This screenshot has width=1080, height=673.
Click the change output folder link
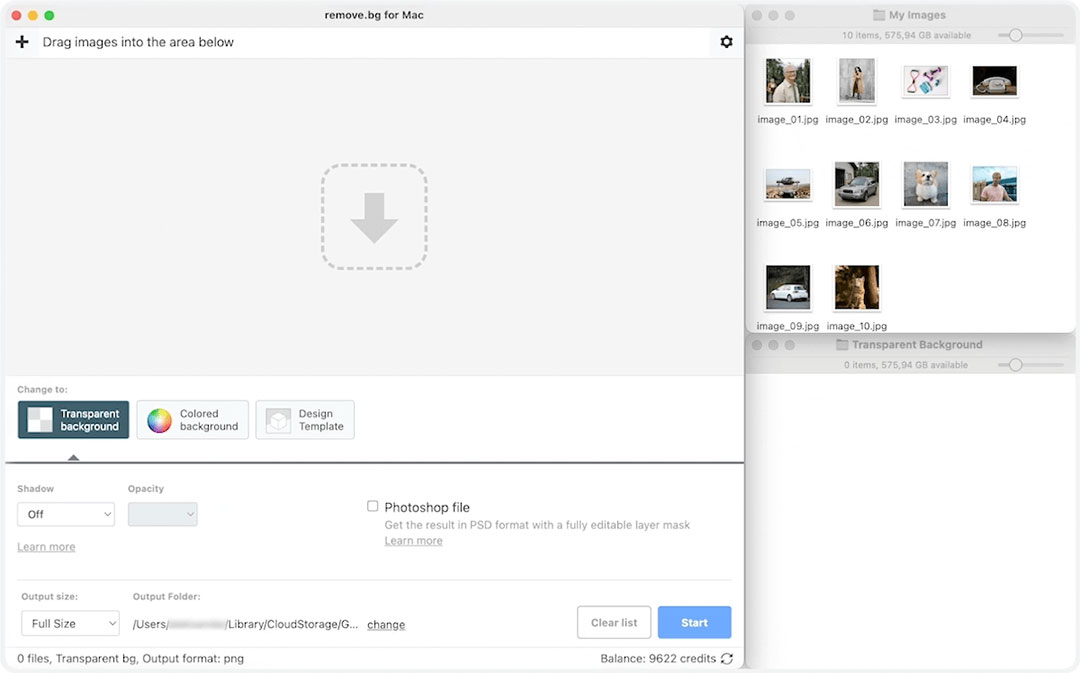click(x=386, y=624)
